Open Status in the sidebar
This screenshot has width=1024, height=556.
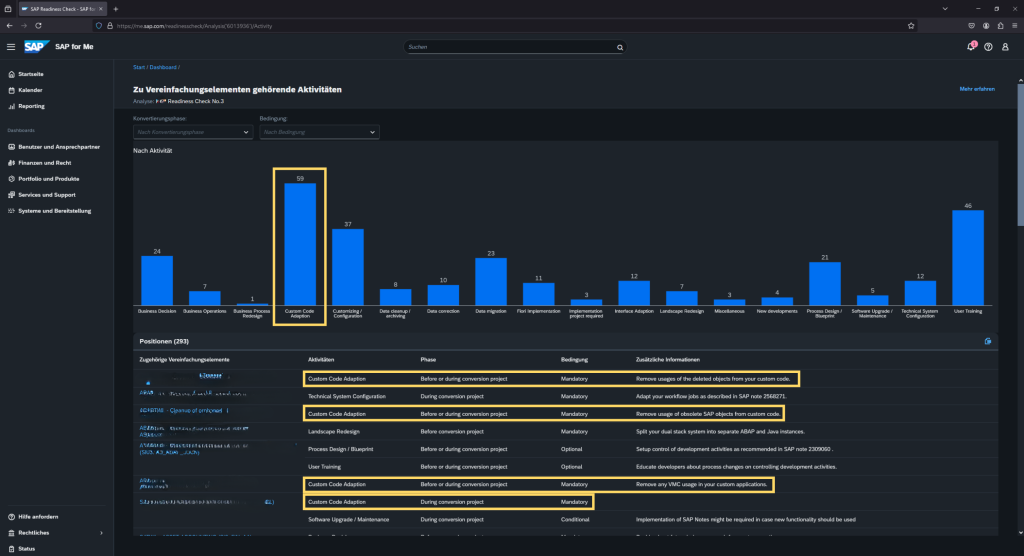(x=26, y=549)
